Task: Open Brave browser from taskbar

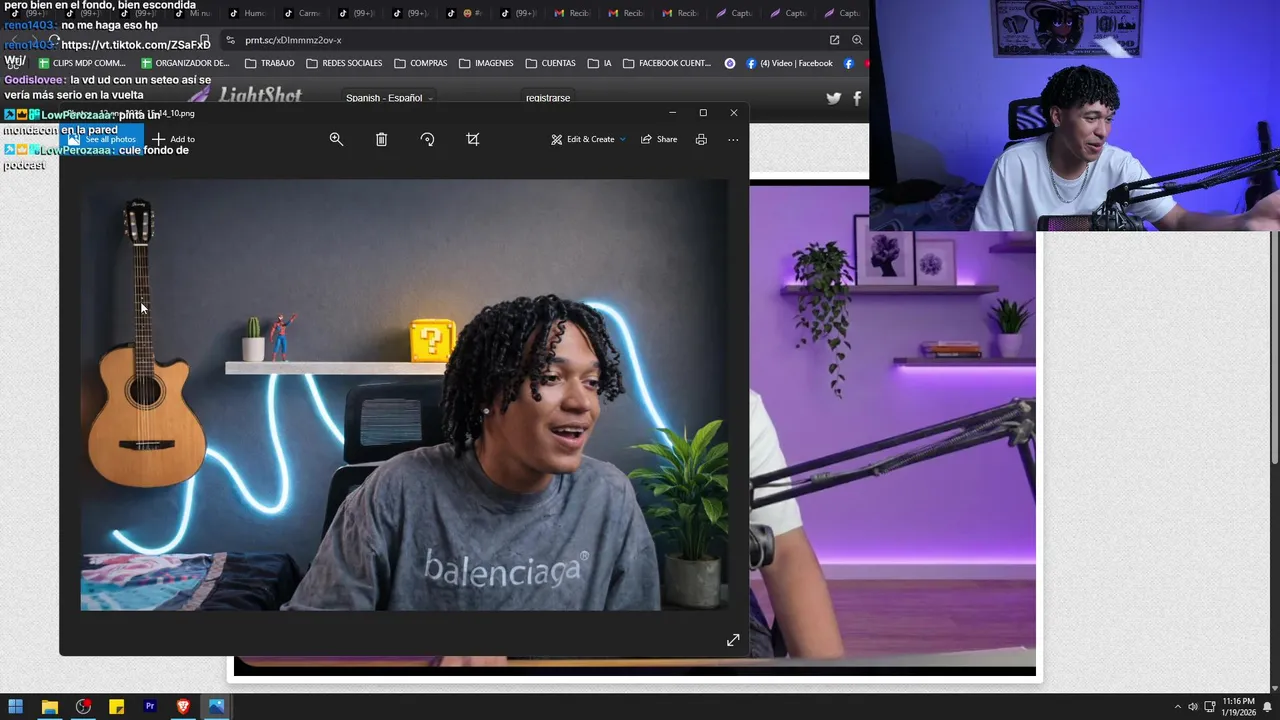Action: pyautogui.click(x=183, y=706)
